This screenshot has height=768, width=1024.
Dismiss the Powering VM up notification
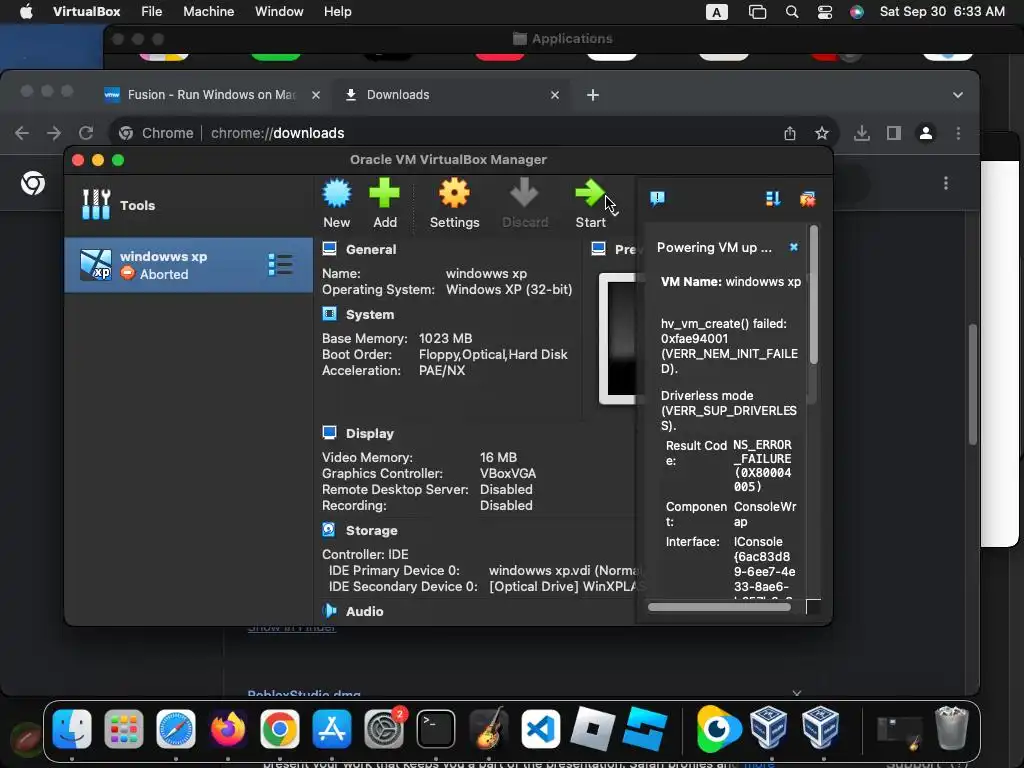(x=793, y=247)
